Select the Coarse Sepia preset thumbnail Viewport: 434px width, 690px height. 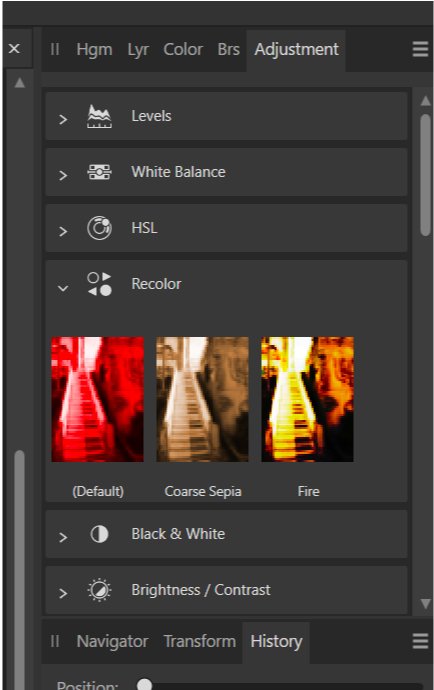pos(202,399)
